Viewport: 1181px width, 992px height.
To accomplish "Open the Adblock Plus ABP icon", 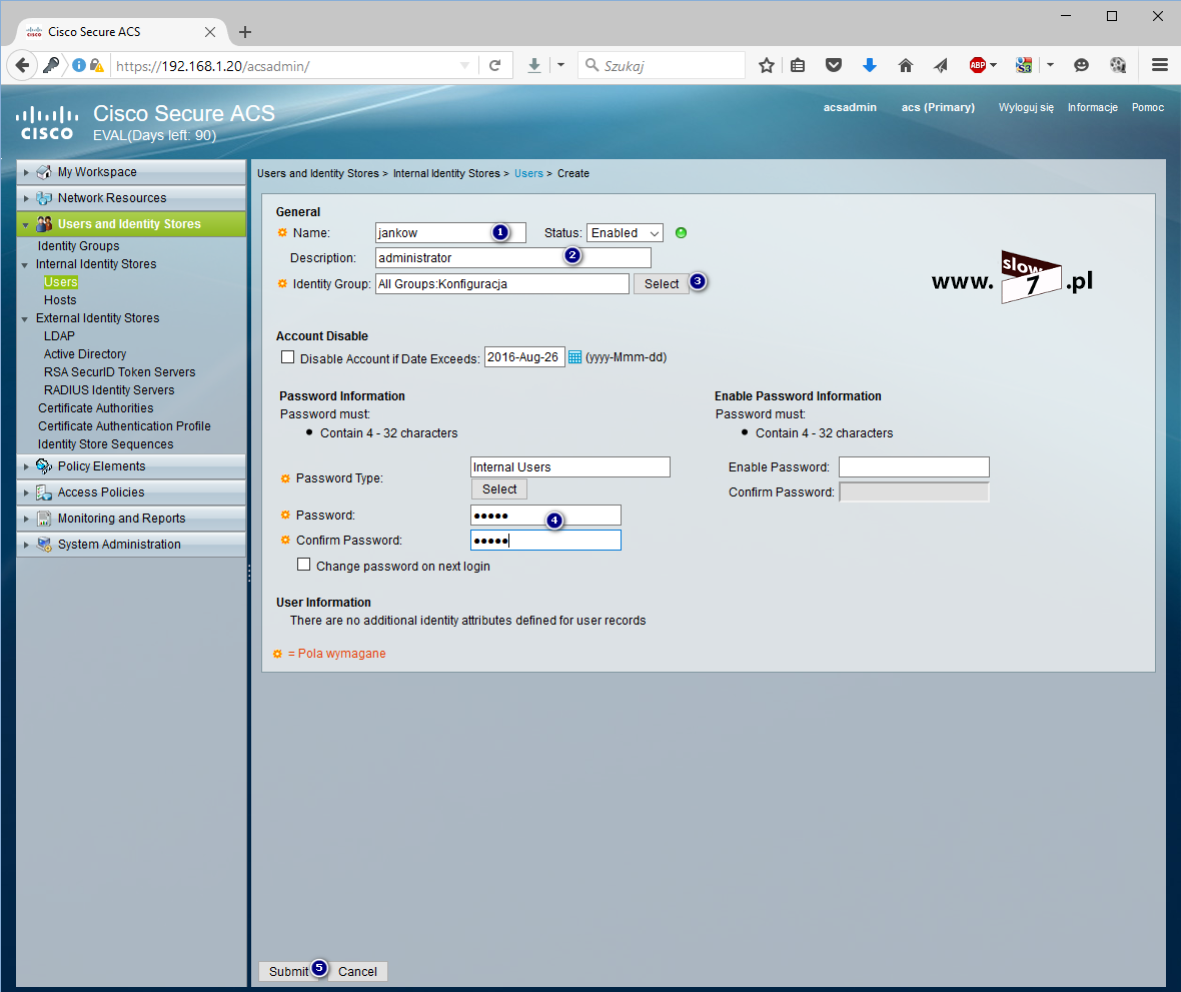I will click(978, 66).
